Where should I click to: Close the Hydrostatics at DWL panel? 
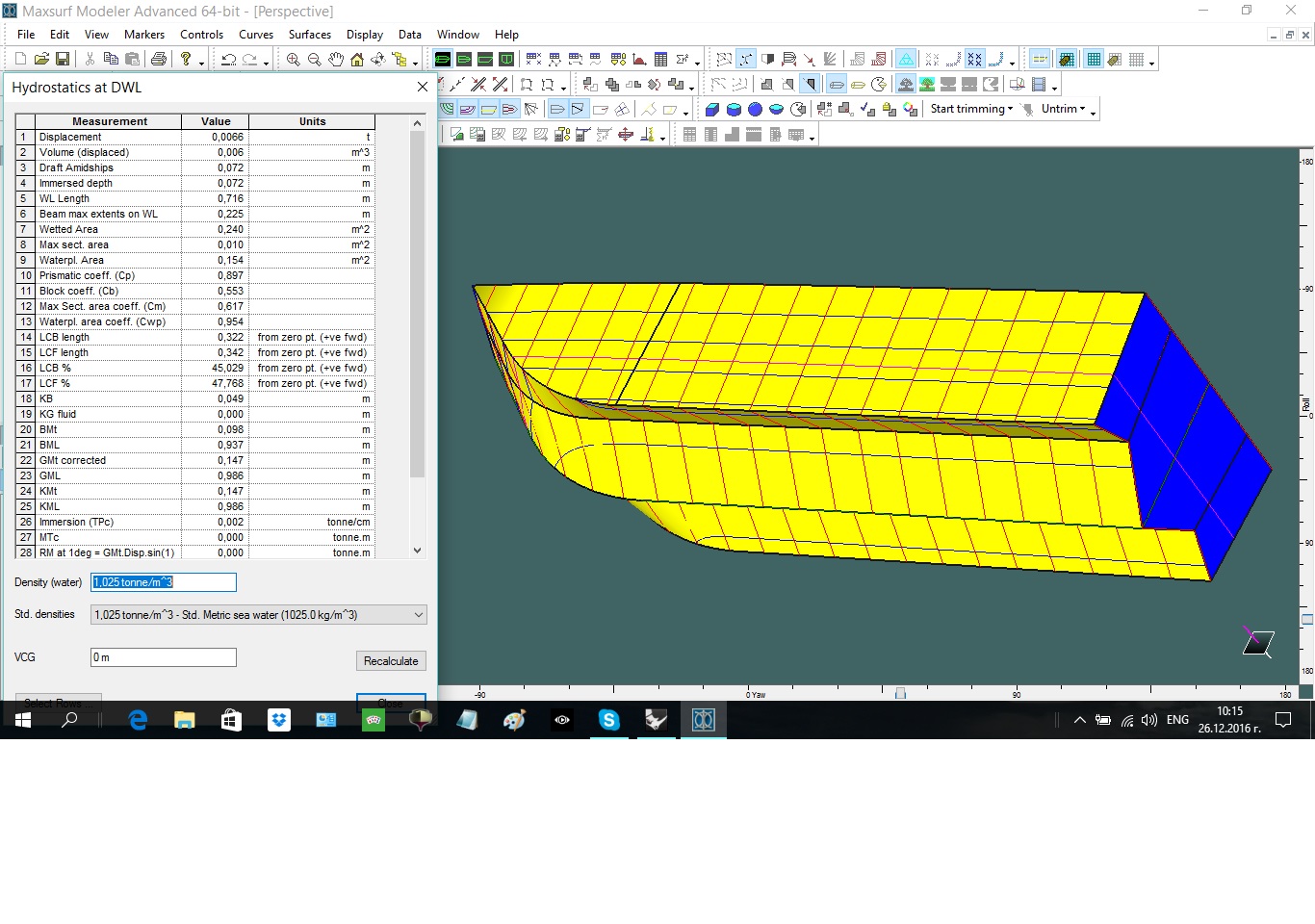[422, 87]
